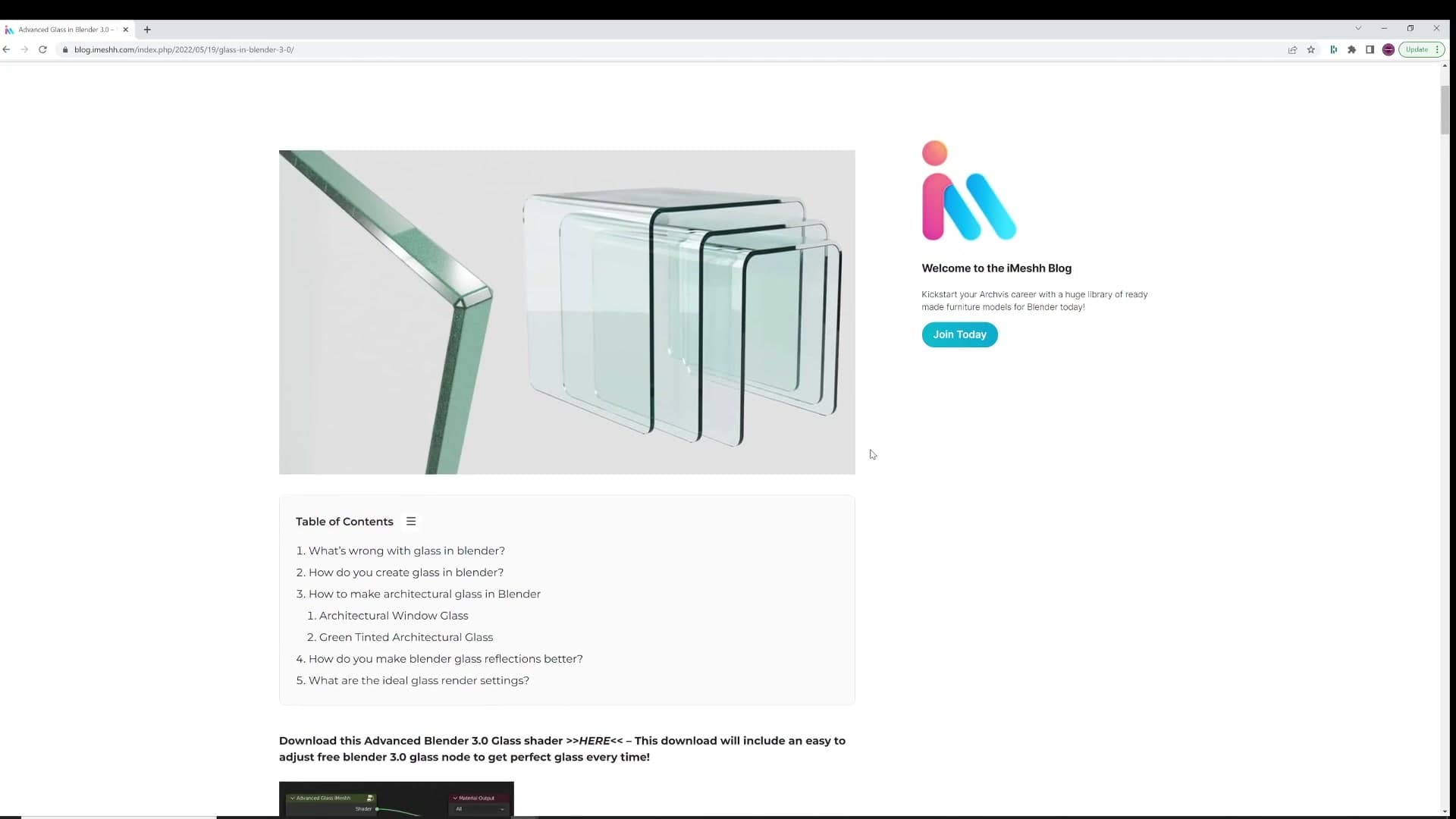The width and height of the screenshot is (1456, 819).
Task: Click the browser back arrow
Action: (x=7, y=49)
